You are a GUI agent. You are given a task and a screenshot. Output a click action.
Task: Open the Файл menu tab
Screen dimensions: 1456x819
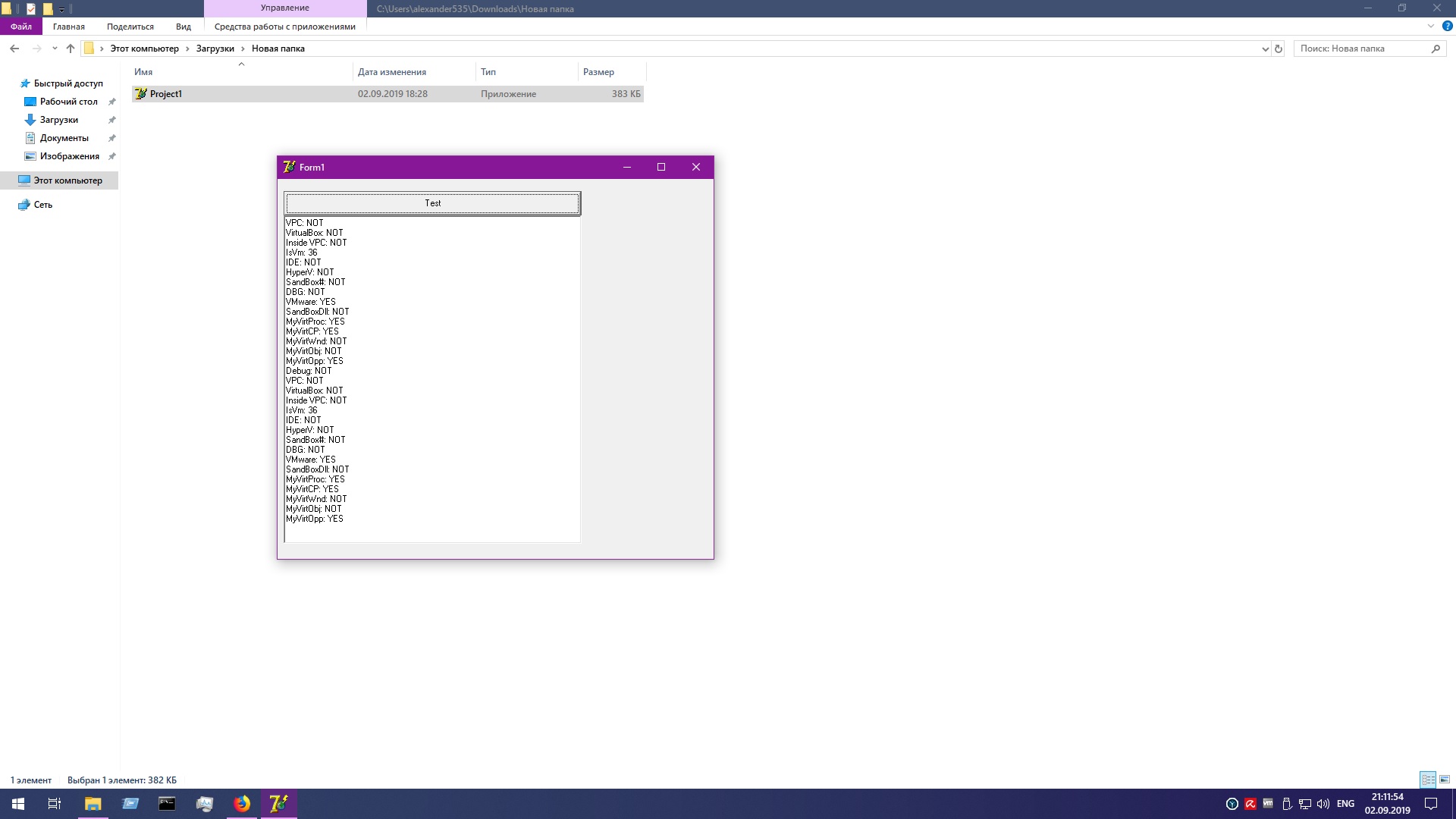coord(21,27)
